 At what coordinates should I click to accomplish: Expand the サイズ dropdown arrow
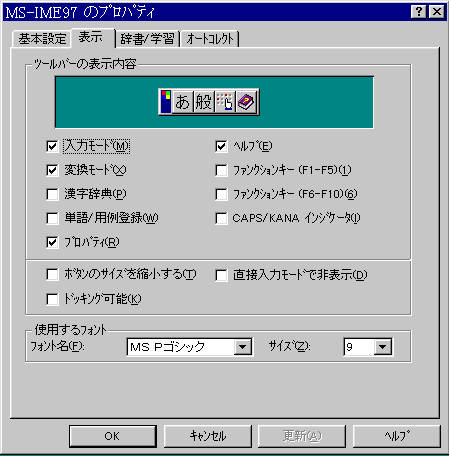point(382,347)
